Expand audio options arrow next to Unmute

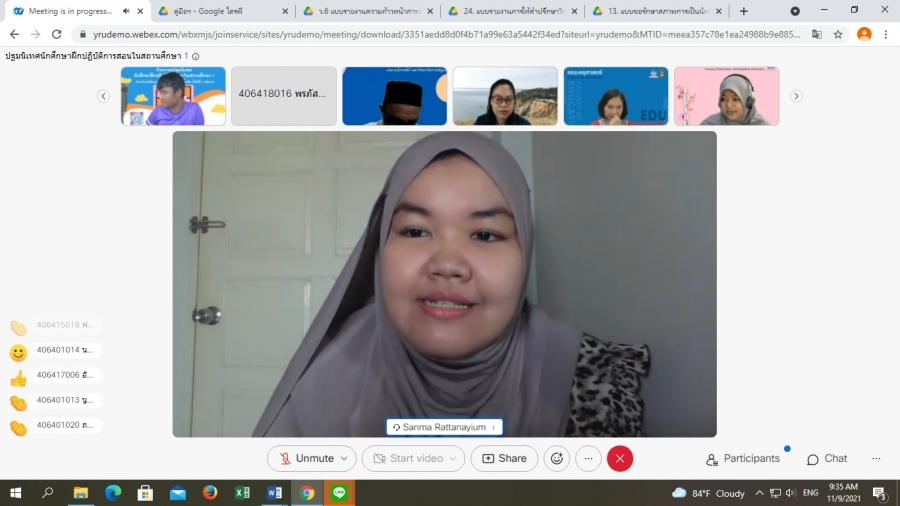345,458
